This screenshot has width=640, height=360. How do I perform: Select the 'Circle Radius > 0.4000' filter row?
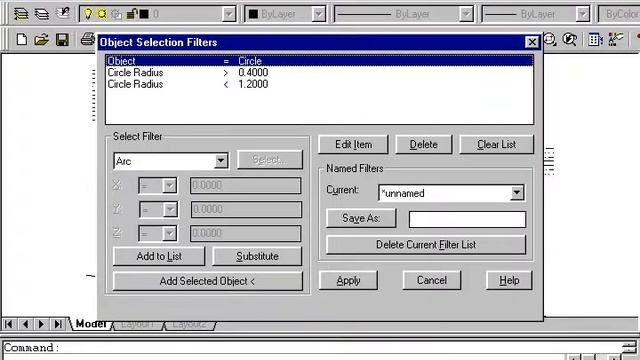pos(319,73)
